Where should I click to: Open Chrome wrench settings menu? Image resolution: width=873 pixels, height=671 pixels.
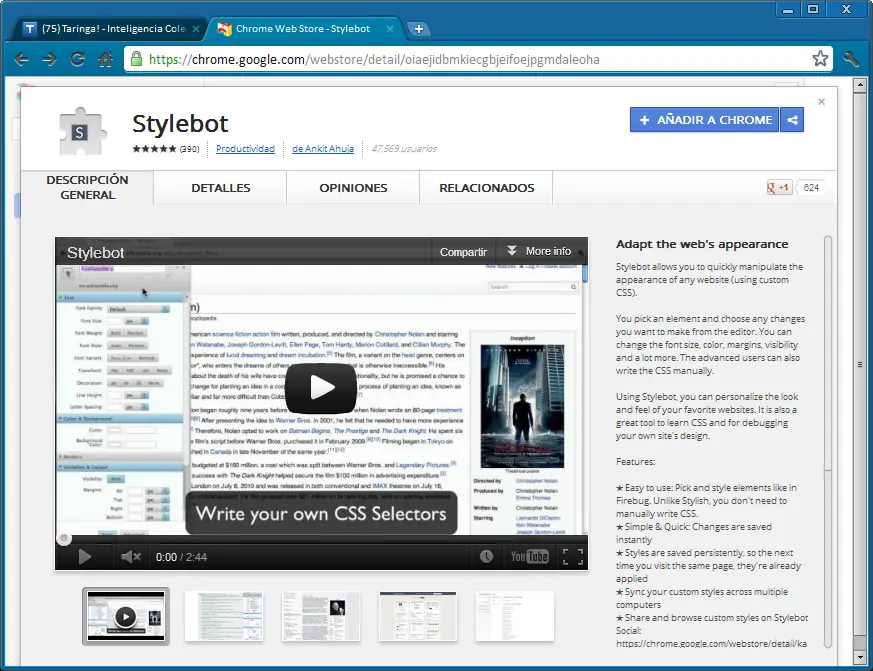[x=851, y=59]
